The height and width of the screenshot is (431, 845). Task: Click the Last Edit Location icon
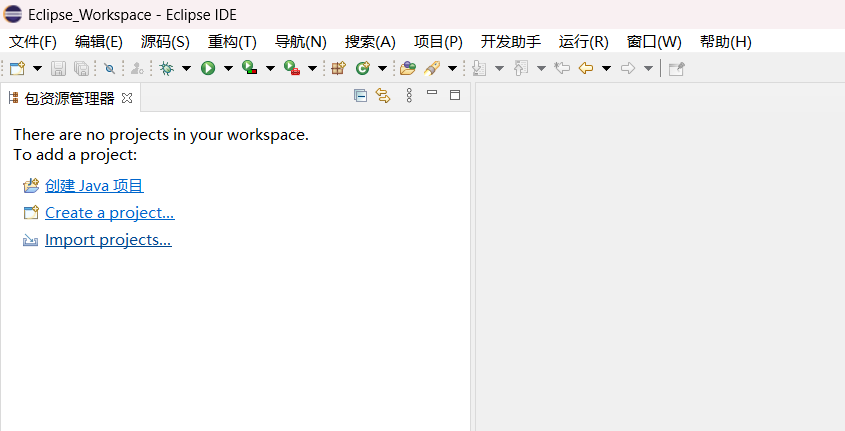tap(562, 68)
